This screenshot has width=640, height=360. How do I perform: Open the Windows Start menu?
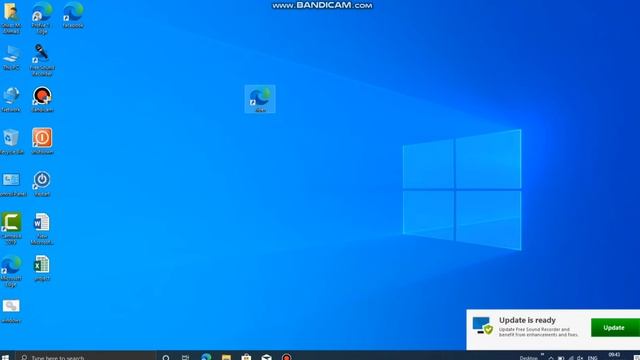(5, 357)
